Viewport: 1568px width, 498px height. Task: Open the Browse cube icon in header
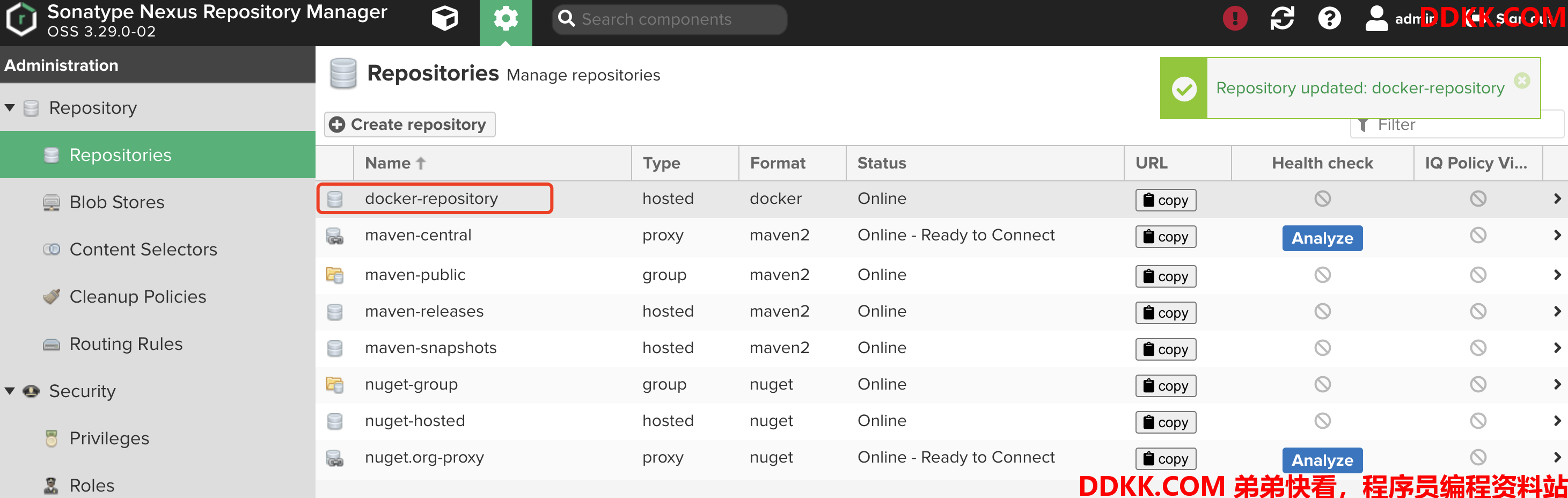coord(444,19)
